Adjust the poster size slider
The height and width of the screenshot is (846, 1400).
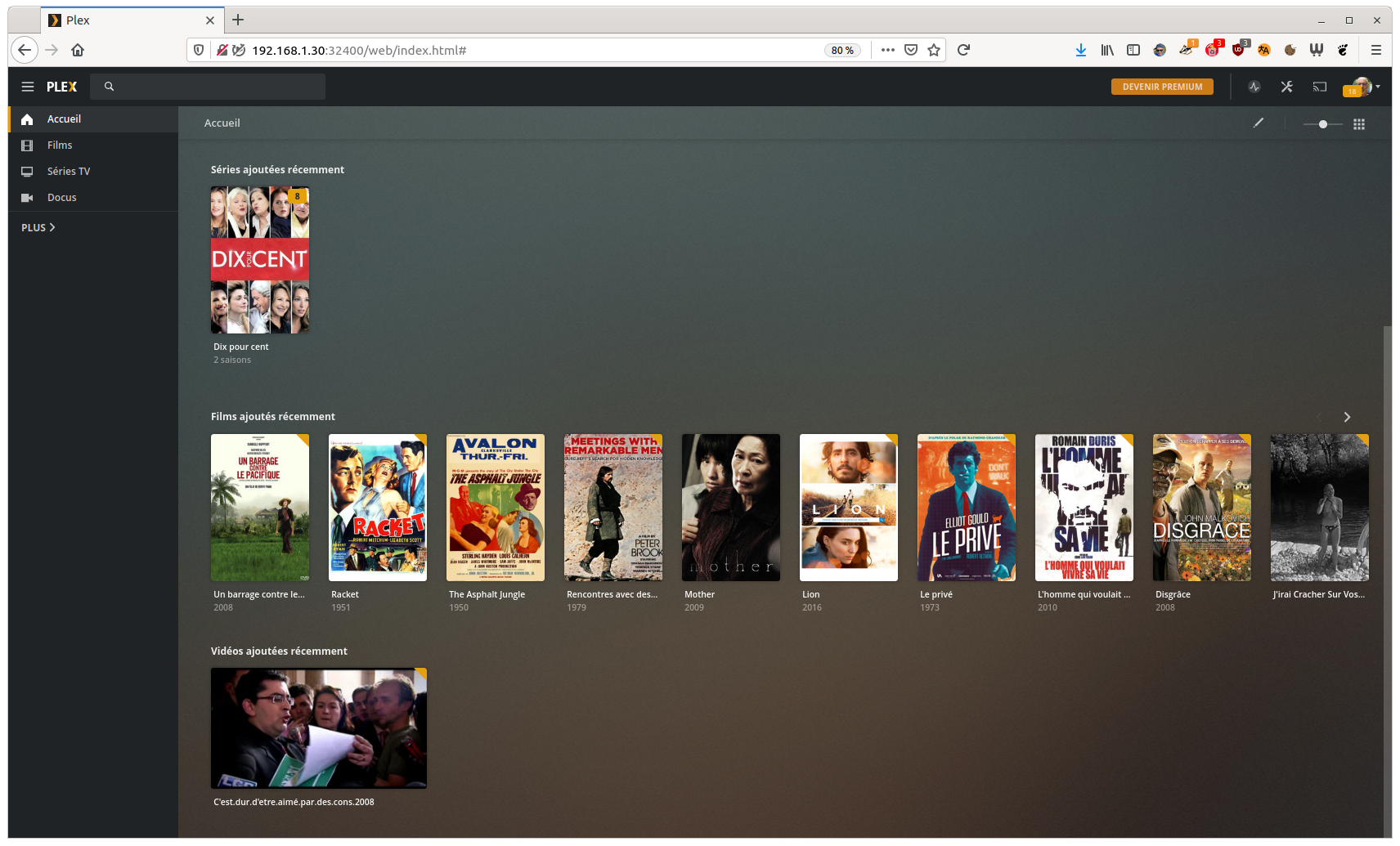pyautogui.click(x=1322, y=124)
